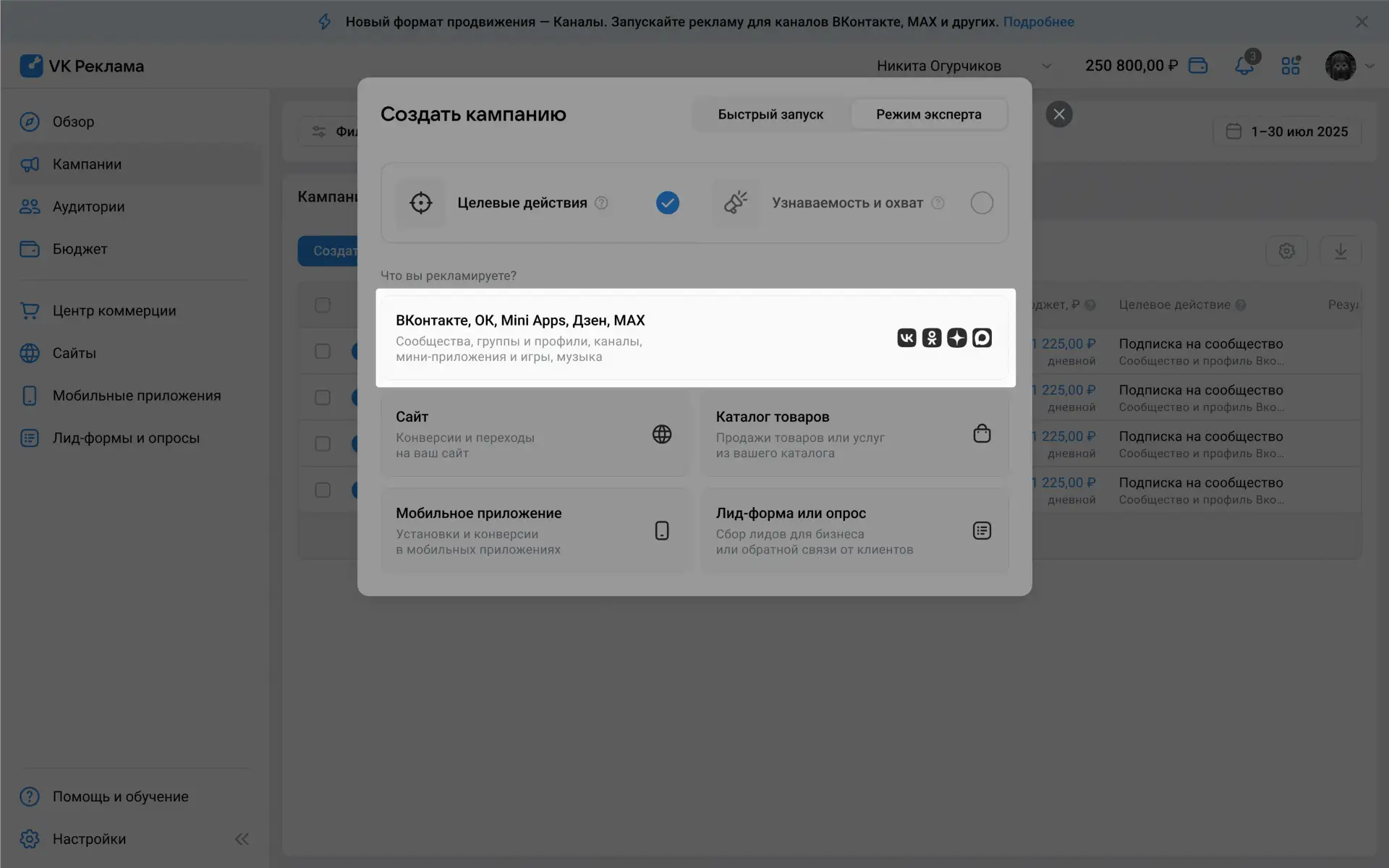Click the OK logo icon in platform card
This screenshot has height=868, width=1389.
point(932,338)
